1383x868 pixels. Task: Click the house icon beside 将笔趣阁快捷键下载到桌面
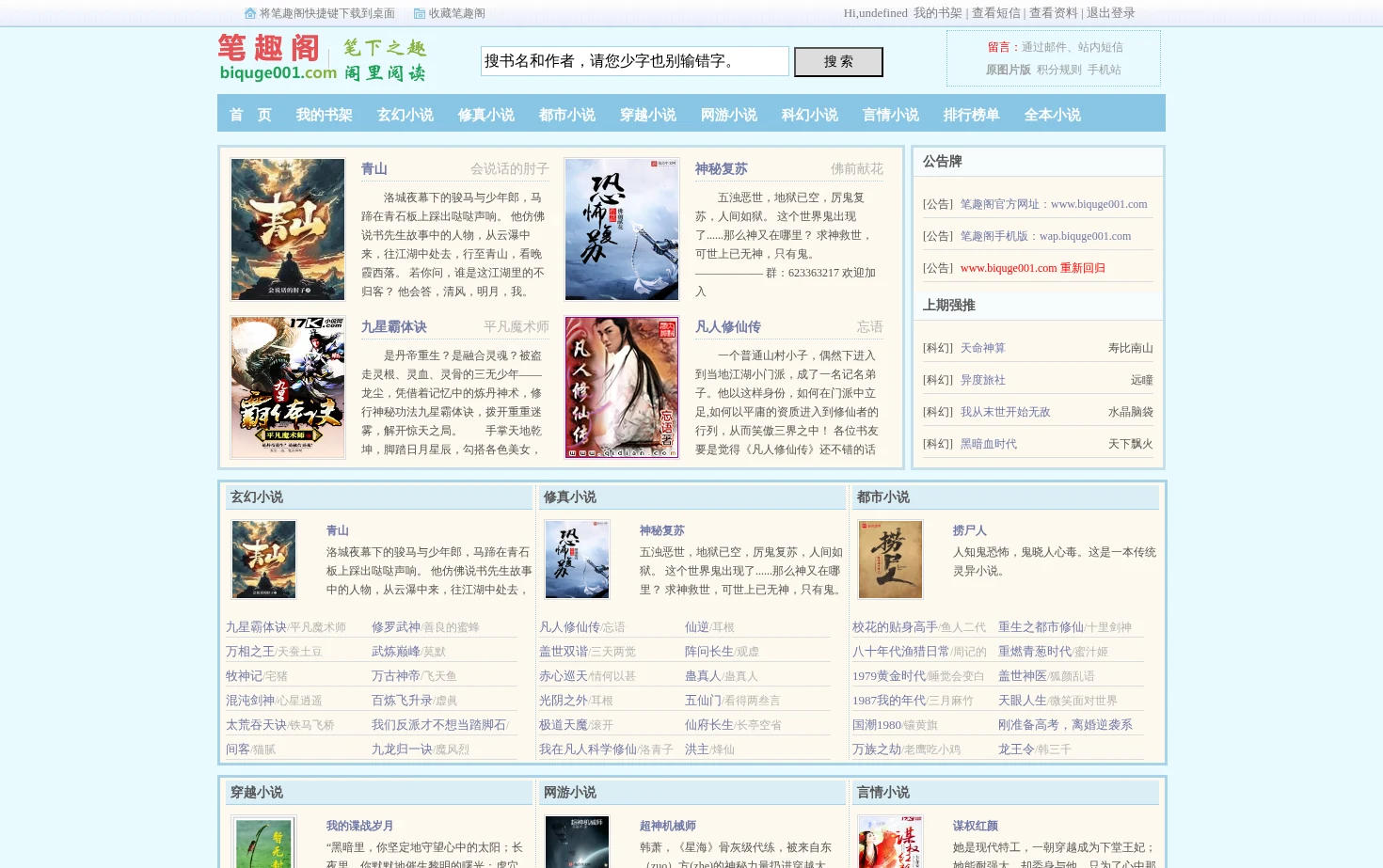pos(250,13)
